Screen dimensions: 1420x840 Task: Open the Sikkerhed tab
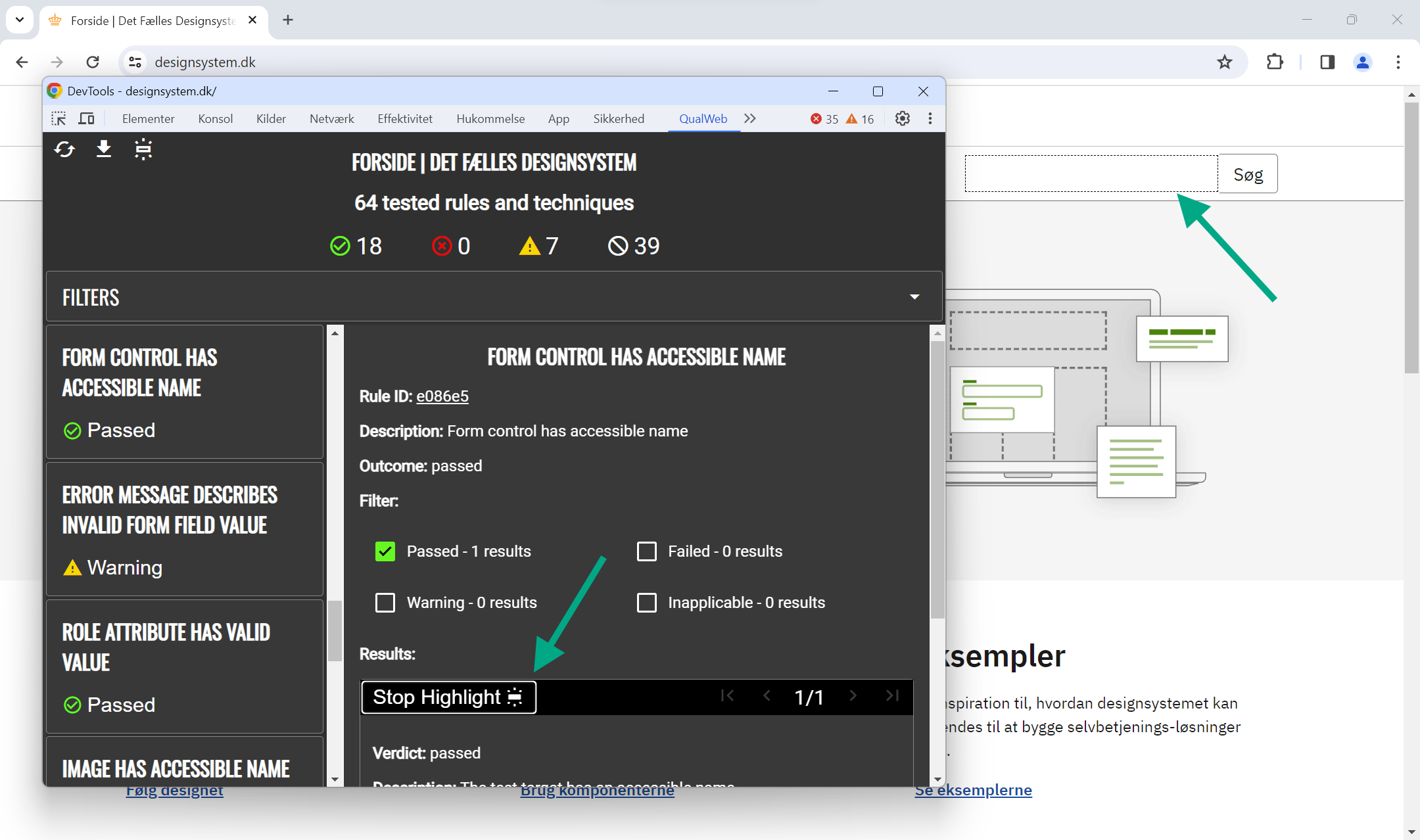click(x=619, y=118)
